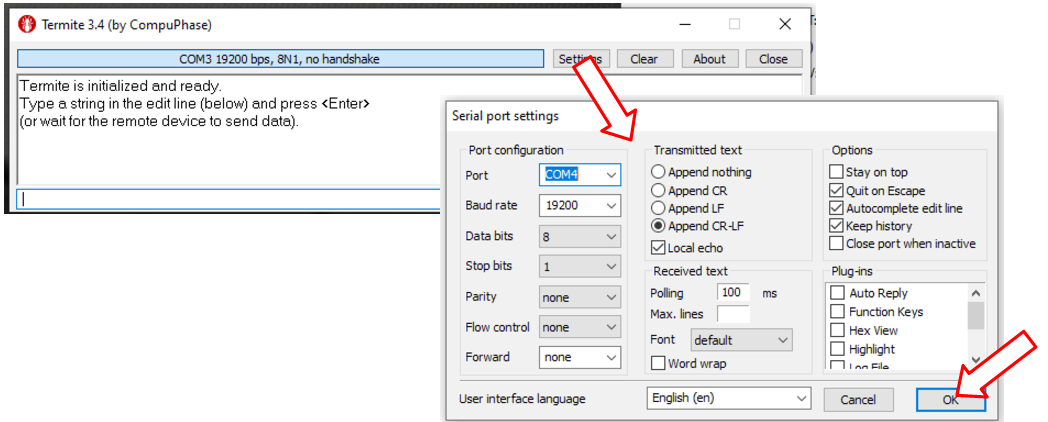
Task: Open the Forward dropdown
Action: click(x=579, y=357)
